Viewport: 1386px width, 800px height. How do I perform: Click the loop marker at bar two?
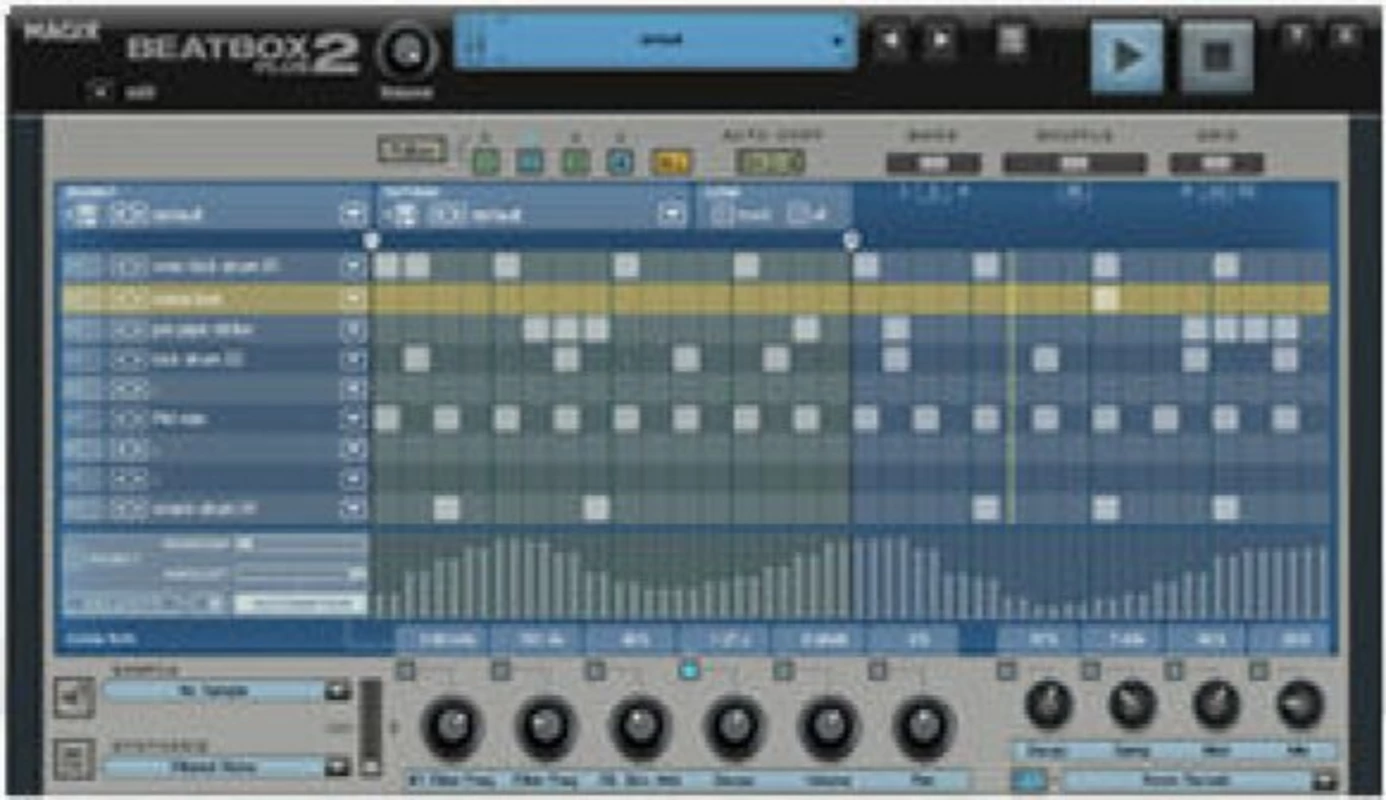click(852, 240)
